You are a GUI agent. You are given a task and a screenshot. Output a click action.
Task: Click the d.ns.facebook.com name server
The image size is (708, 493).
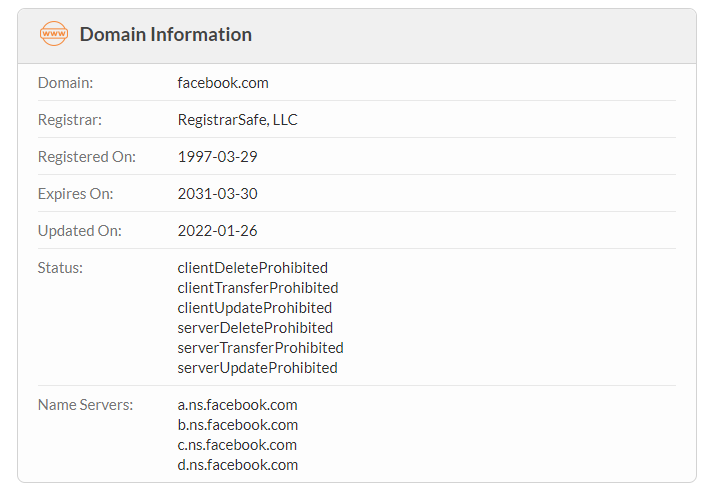pos(238,465)
